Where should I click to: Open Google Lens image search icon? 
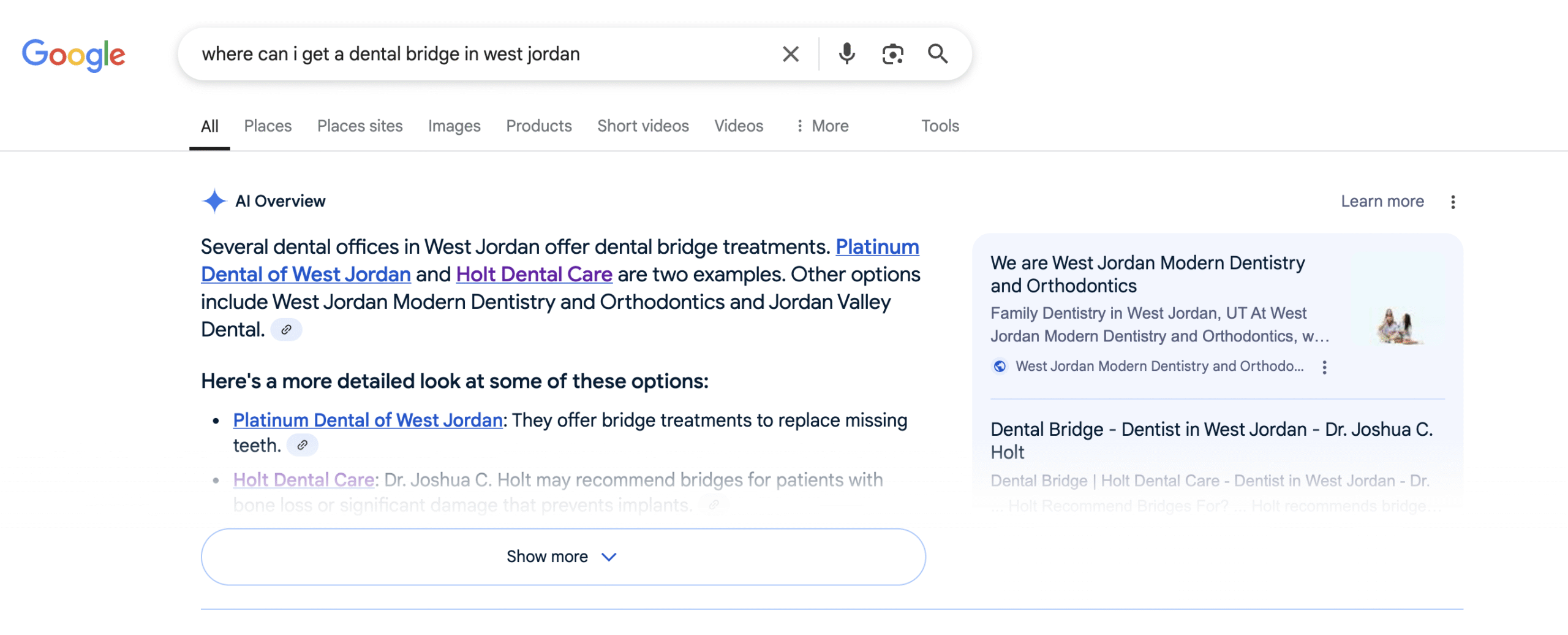point(892,55)
